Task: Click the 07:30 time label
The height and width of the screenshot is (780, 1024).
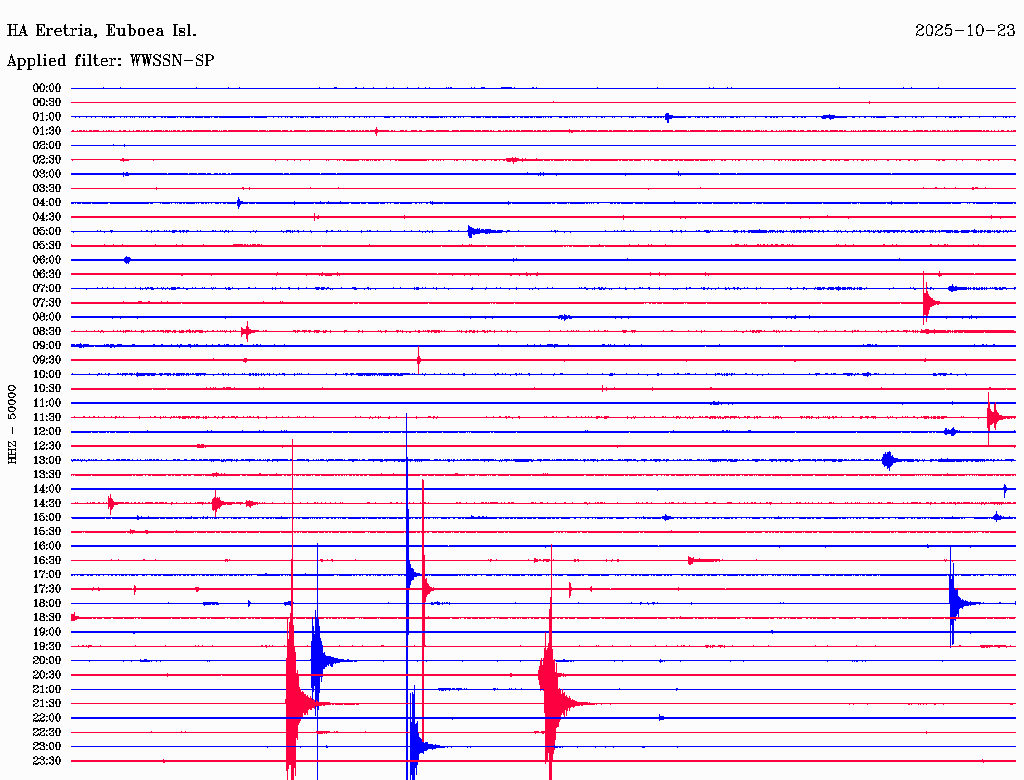Action: click(47, 303)
